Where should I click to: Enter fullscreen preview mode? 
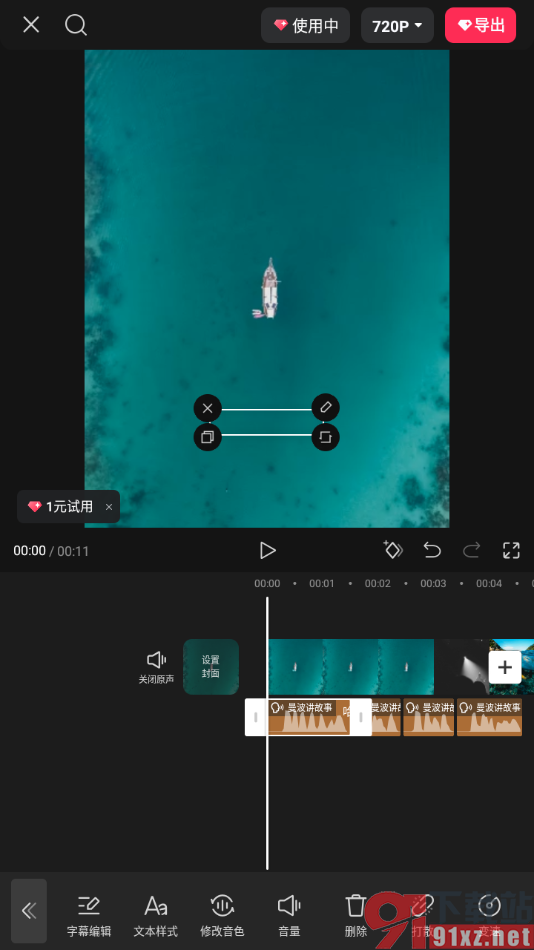(x=512, y=550)
